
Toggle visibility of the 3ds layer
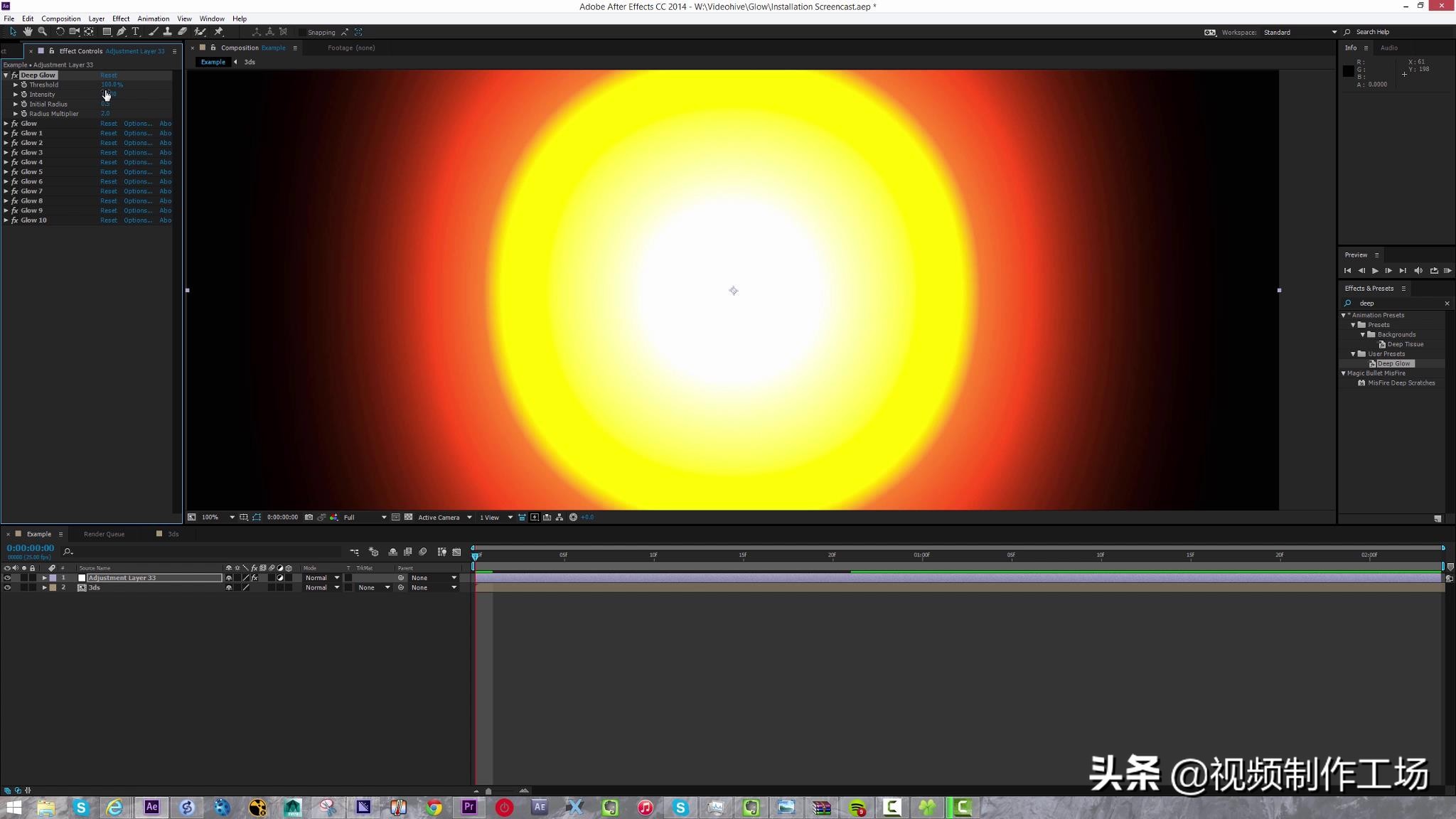[8, 587]
